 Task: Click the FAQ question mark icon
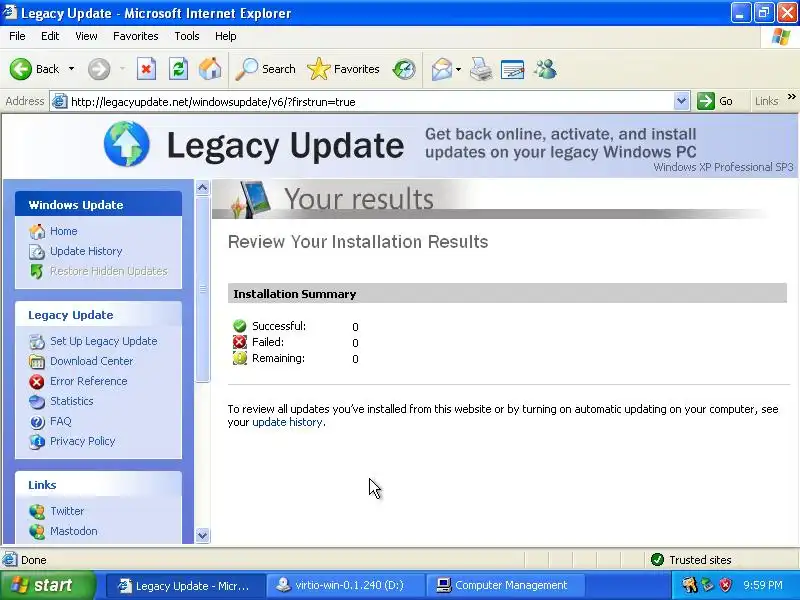[37, 422]
